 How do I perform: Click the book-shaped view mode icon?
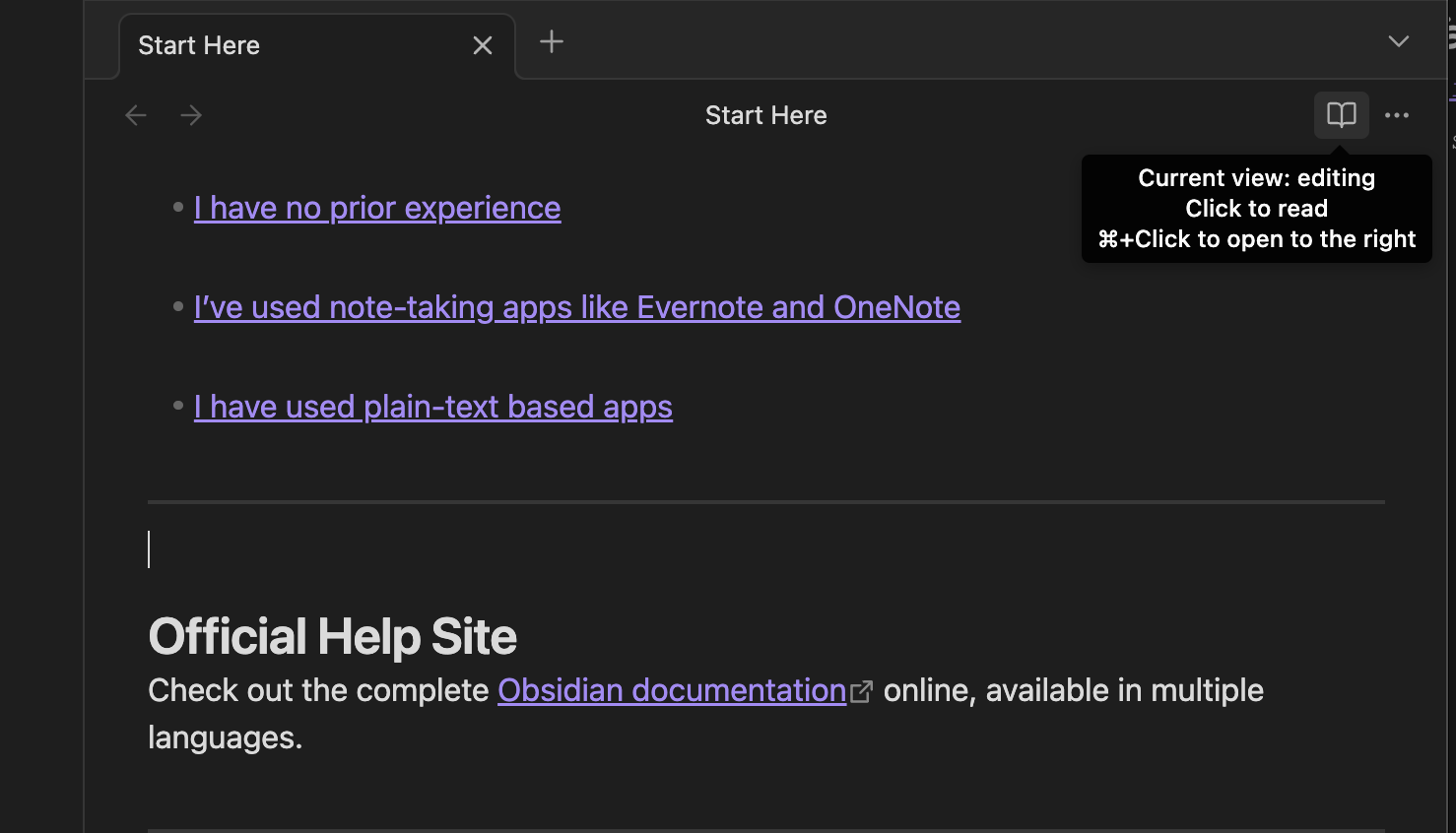1341,115
